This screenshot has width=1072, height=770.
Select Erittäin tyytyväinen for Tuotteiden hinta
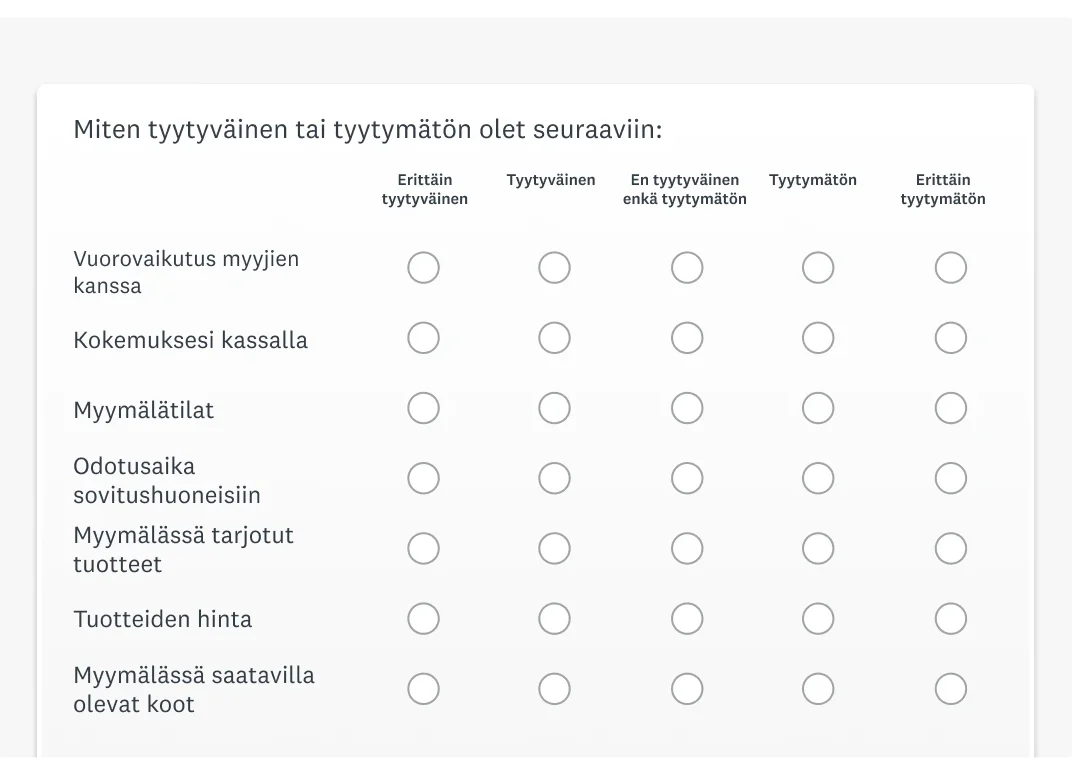[x=423, y=619]
